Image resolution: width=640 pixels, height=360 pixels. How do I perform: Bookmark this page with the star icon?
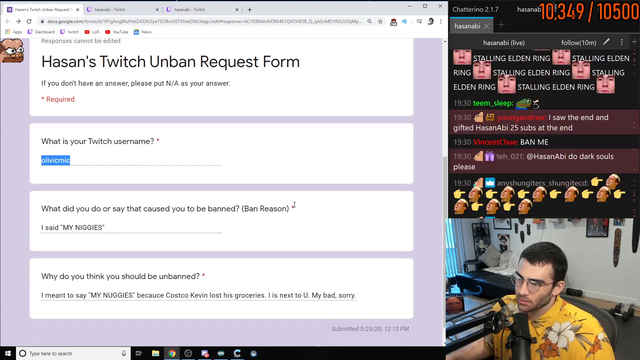pyautogui.click(x=380, y=21)
